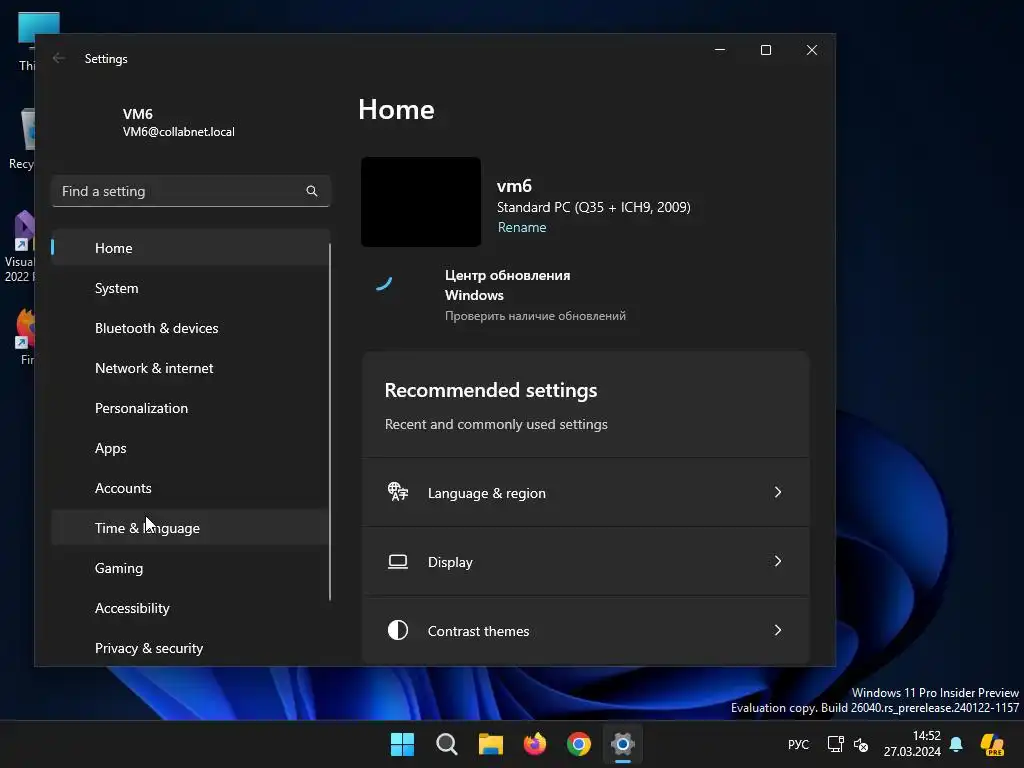Launch Google Chrome from taskbar

click(x=579, y=744)
